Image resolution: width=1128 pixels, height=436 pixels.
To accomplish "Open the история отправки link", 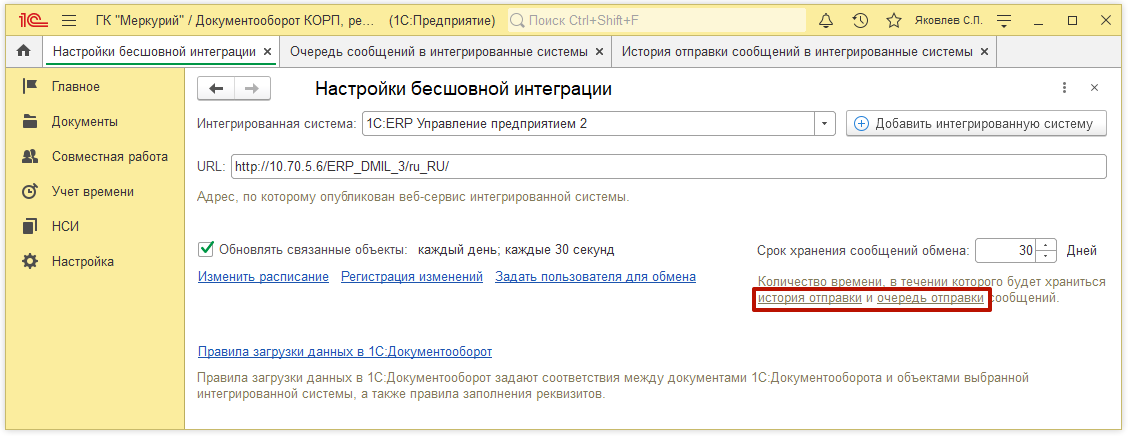I will 810,299.
